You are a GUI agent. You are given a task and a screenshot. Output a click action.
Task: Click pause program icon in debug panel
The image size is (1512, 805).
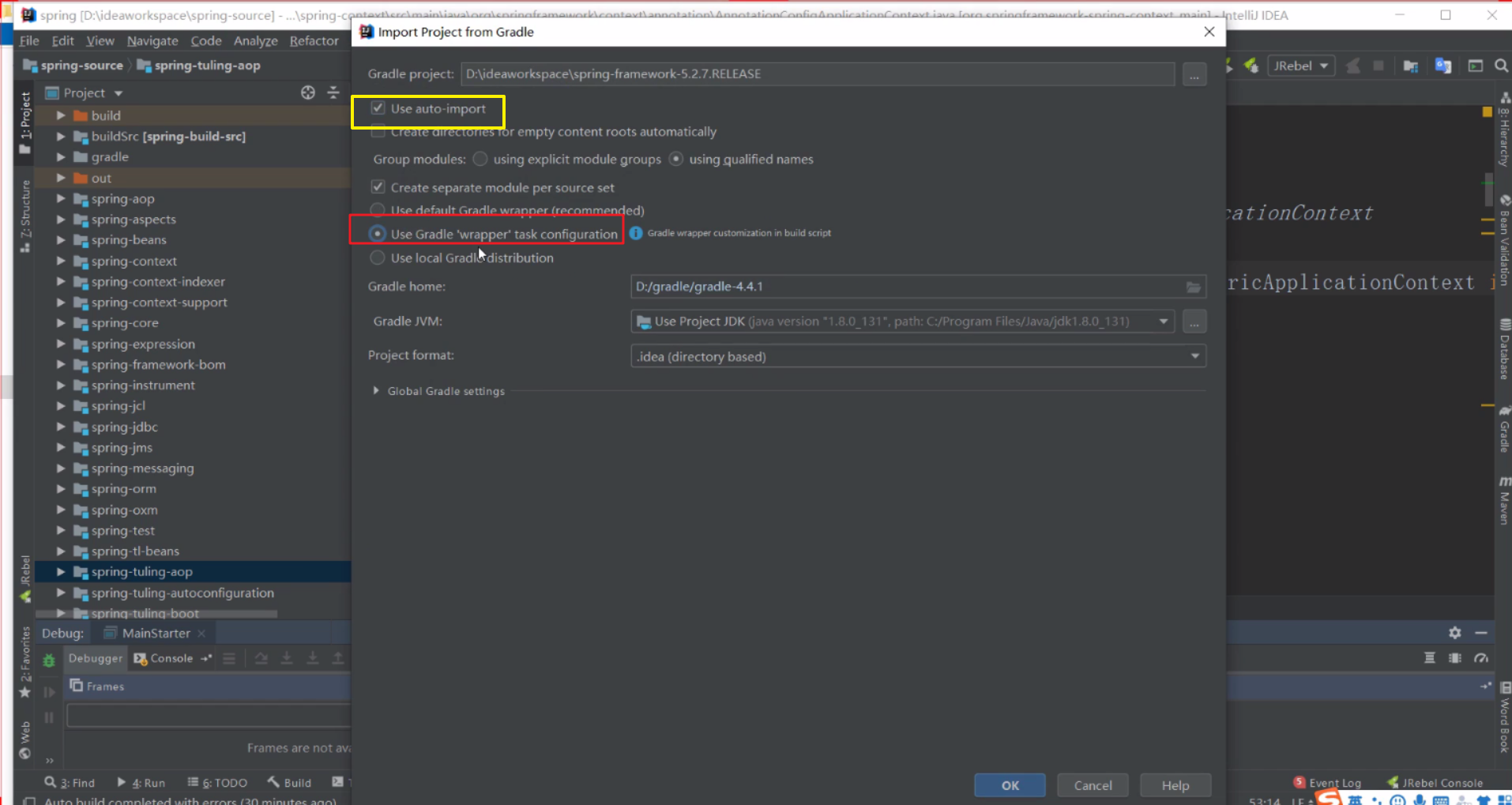(x=49, y=717)
